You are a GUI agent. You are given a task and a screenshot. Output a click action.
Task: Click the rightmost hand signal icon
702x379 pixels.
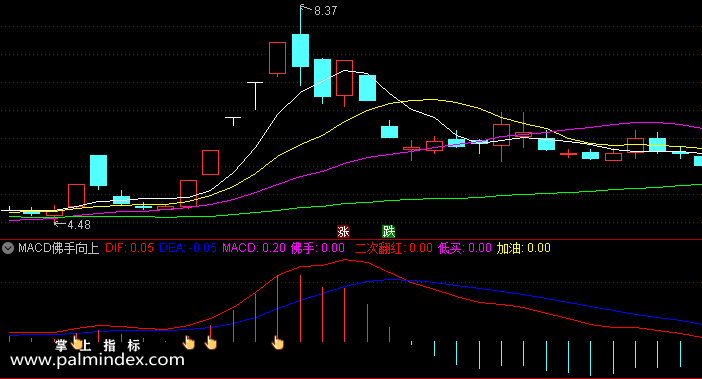[278, 342]
